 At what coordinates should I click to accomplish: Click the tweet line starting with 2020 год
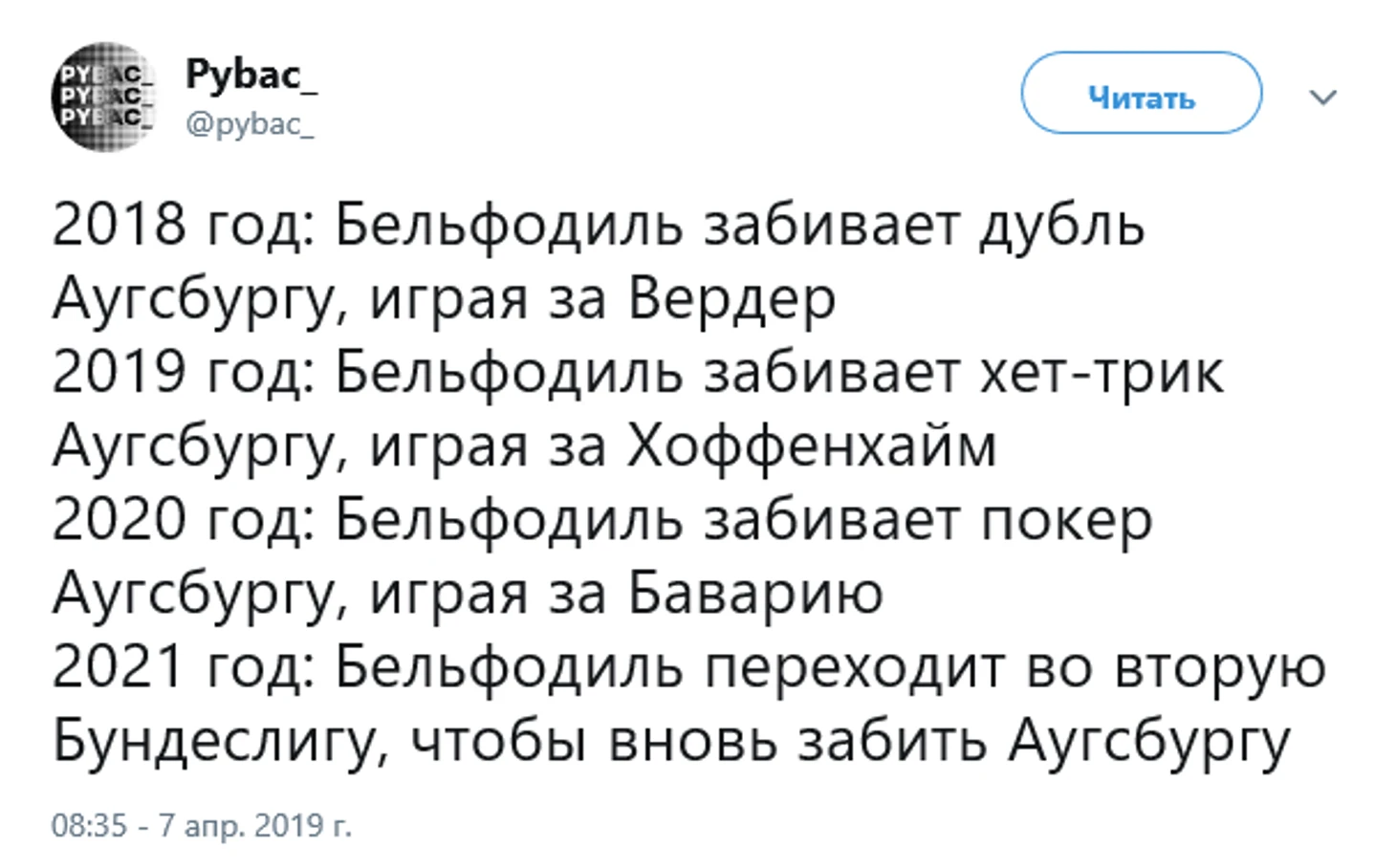point(602,521)
